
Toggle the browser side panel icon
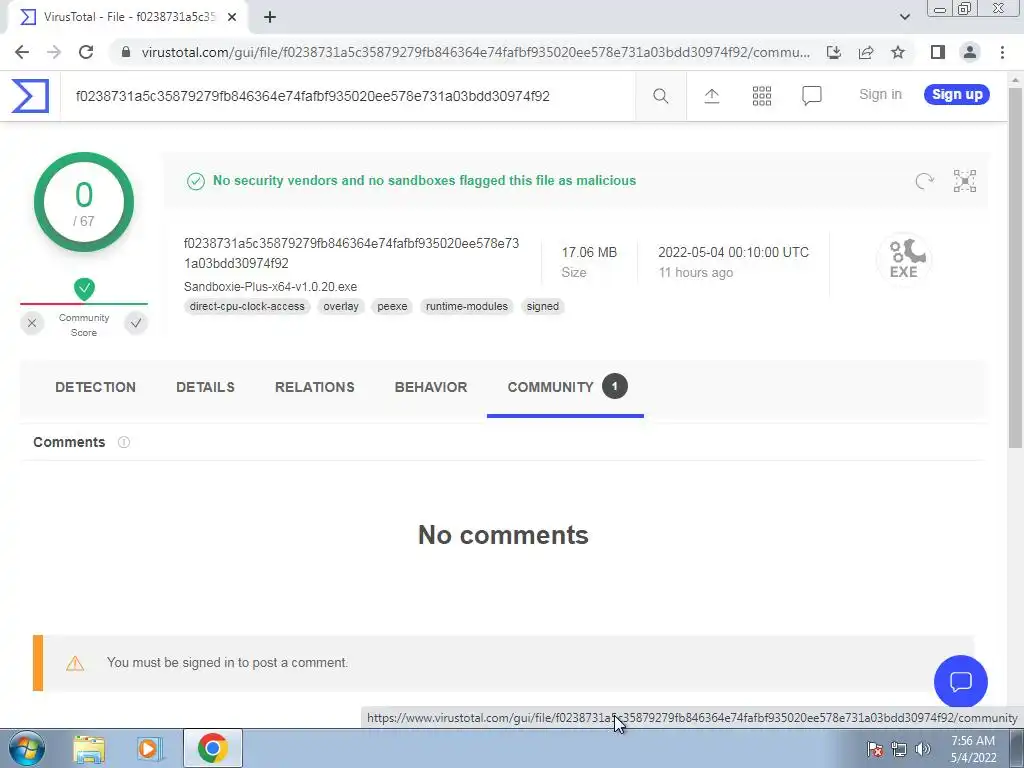click(x=938, y=52)
